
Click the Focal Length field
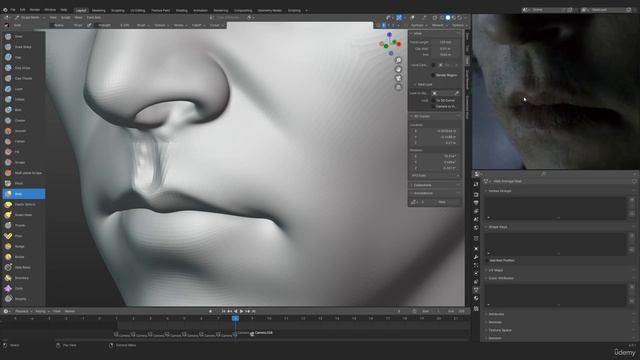tap(445, 42)
